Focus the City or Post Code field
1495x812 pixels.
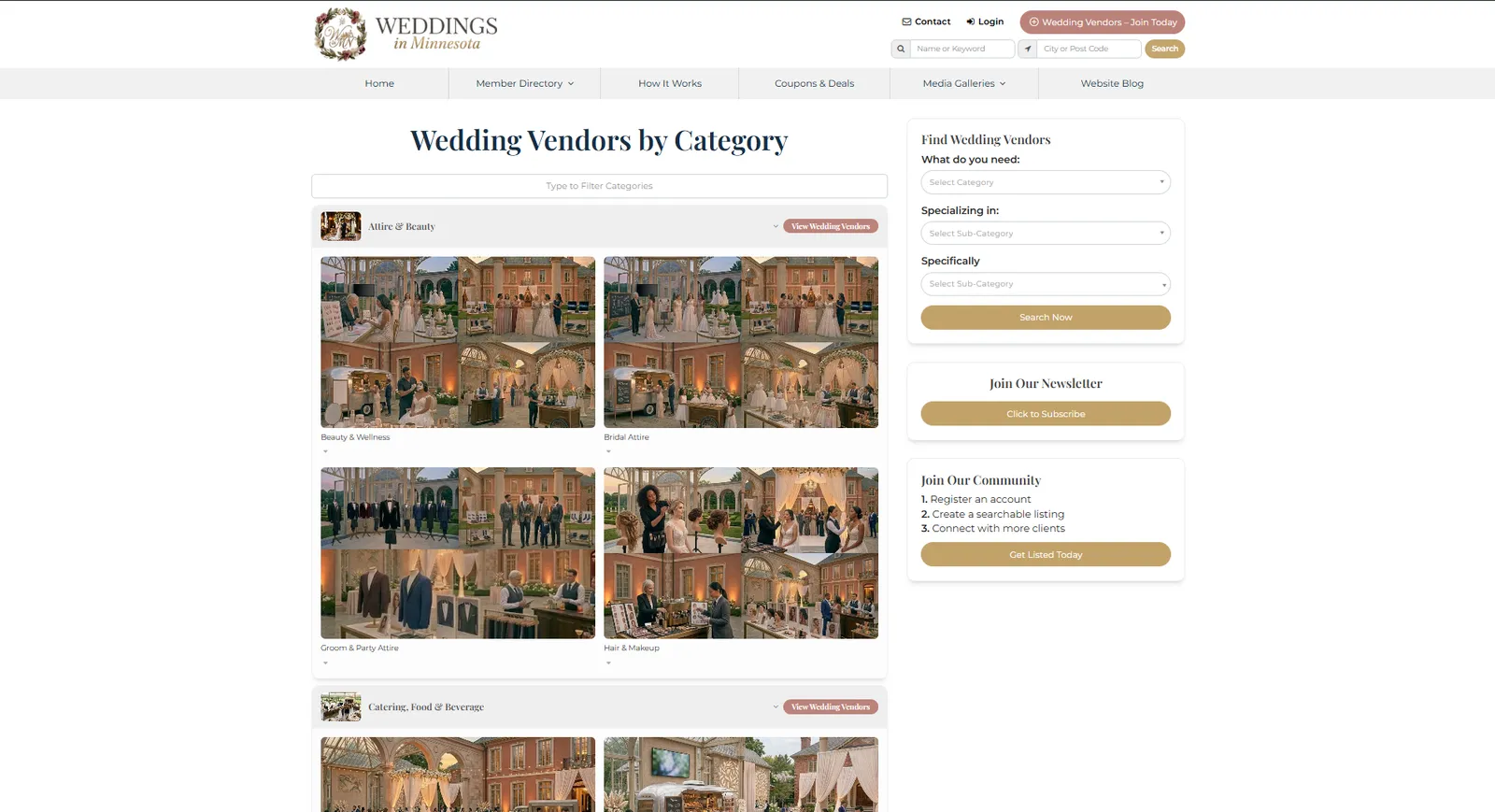(1089, 49)
